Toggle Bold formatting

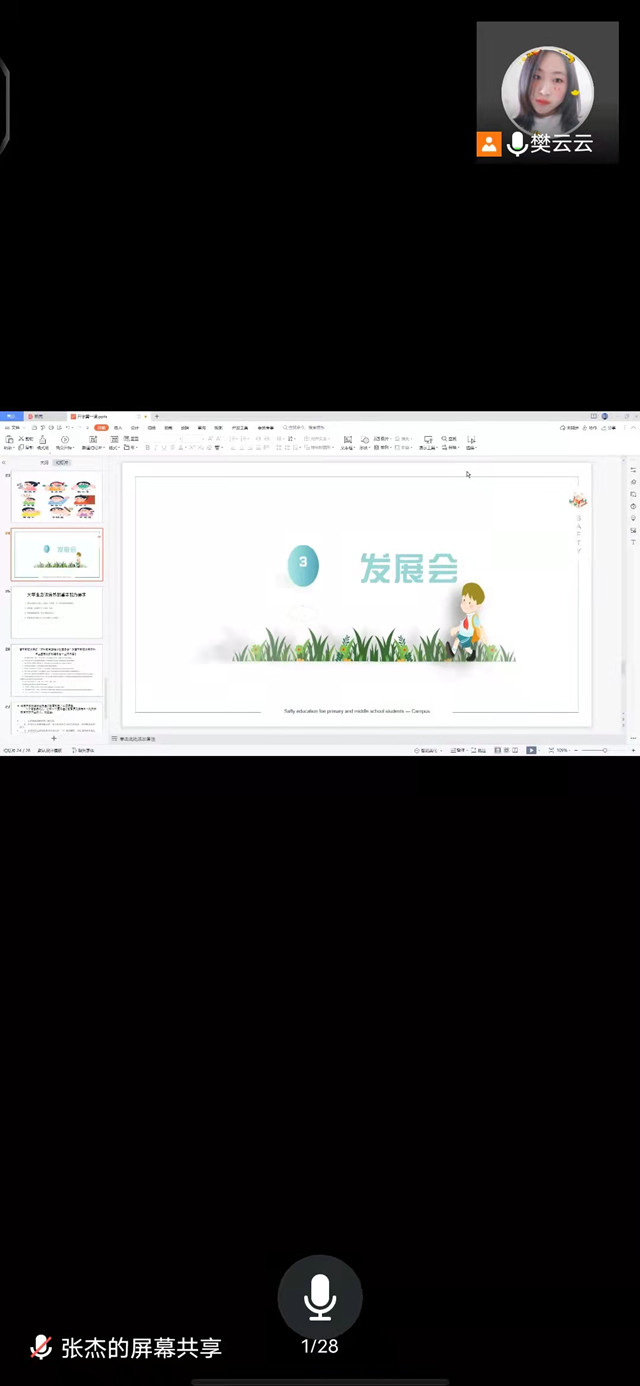pos(148,447)
